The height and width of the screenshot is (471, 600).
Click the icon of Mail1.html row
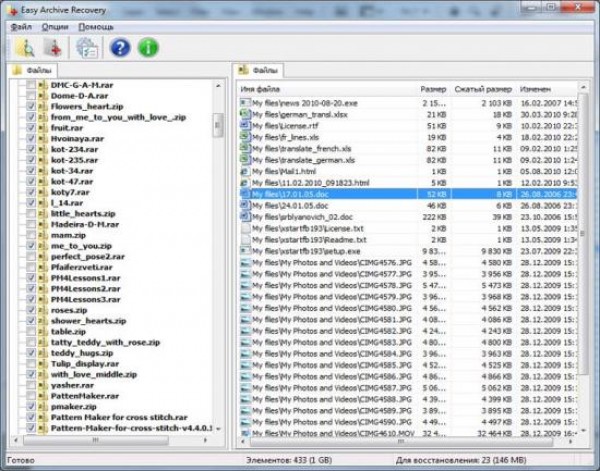pos(245,171)
